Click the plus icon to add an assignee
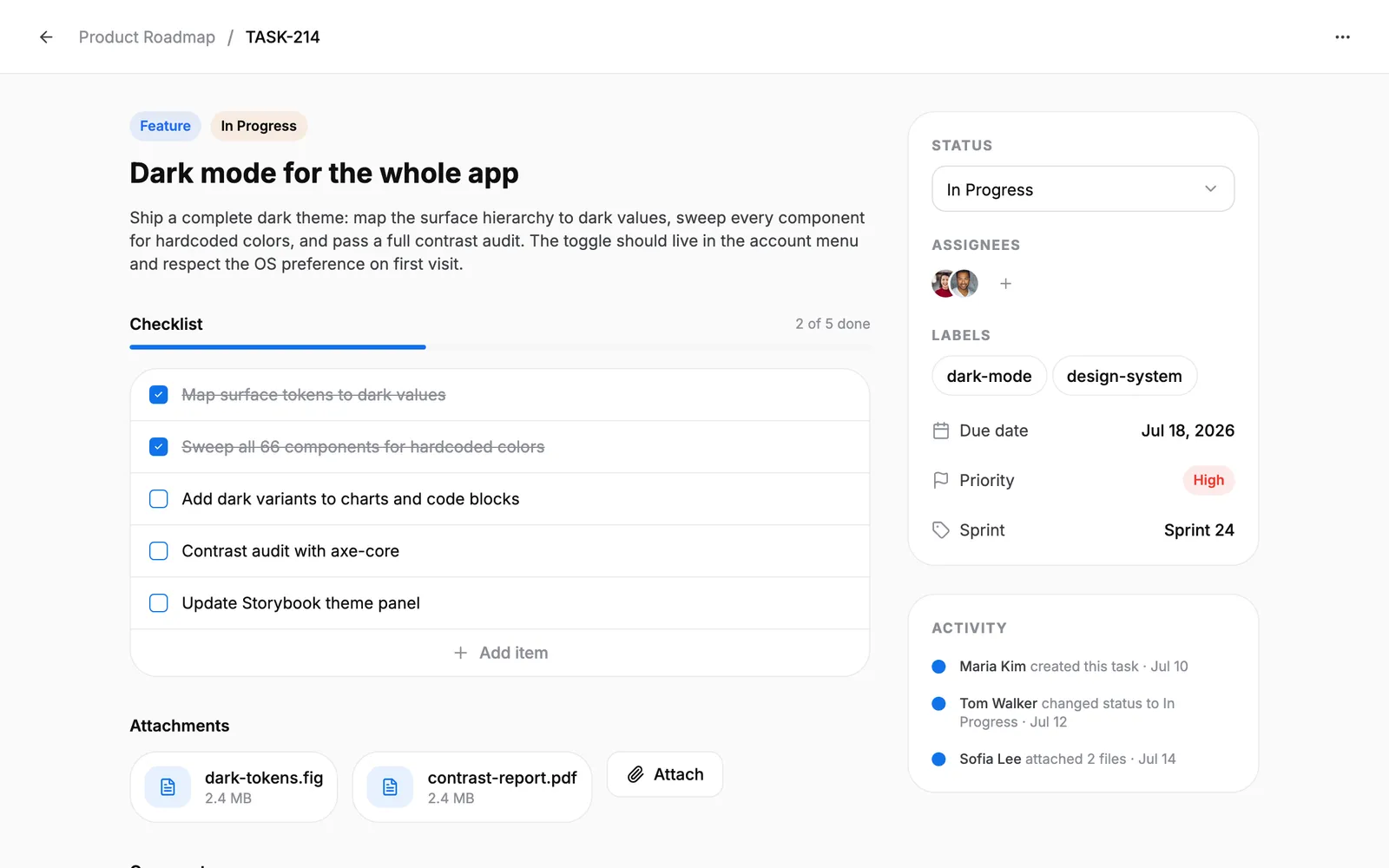 pos(1005,284)
